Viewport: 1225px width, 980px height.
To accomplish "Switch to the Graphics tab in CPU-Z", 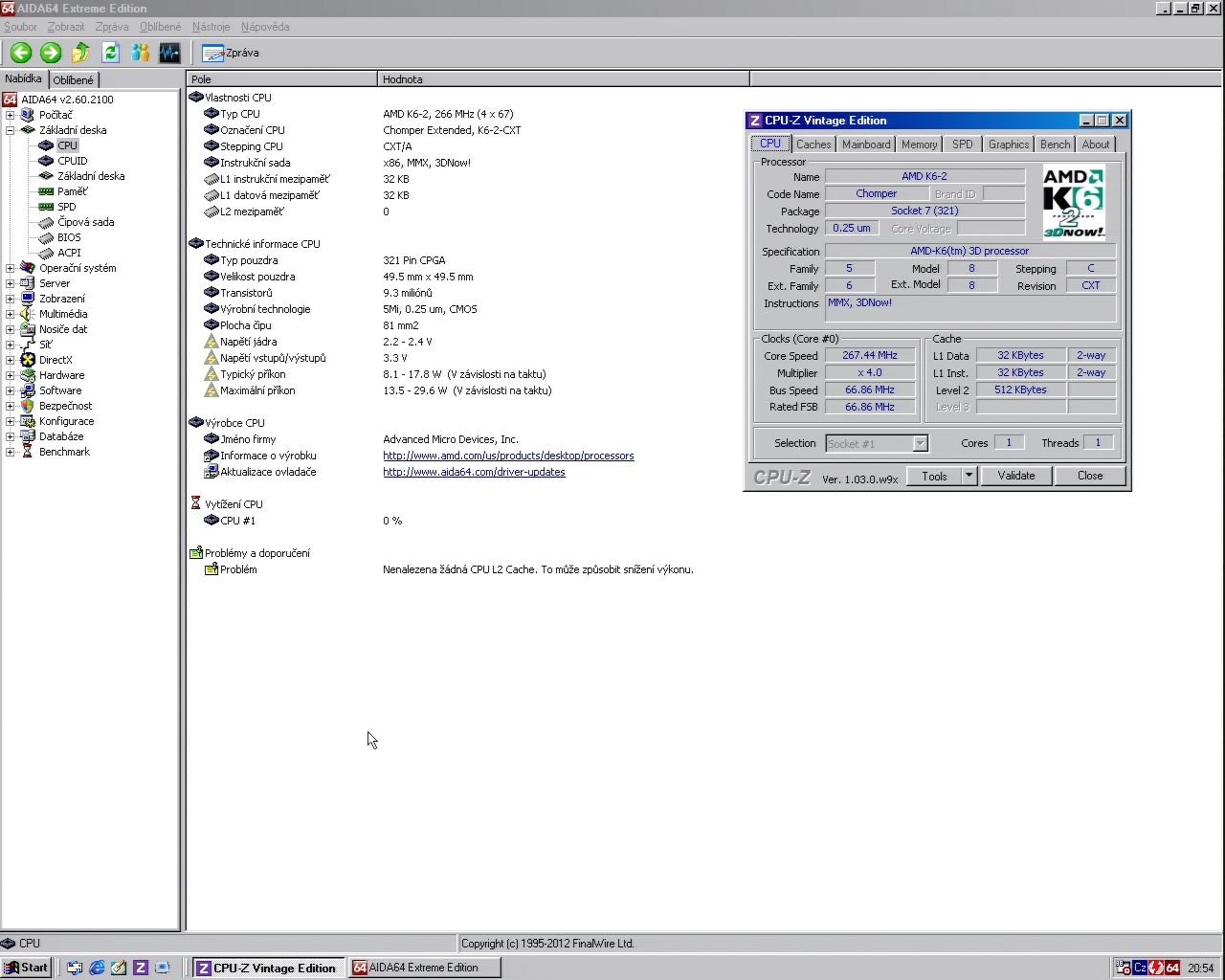I will [x=1009, y=145].
